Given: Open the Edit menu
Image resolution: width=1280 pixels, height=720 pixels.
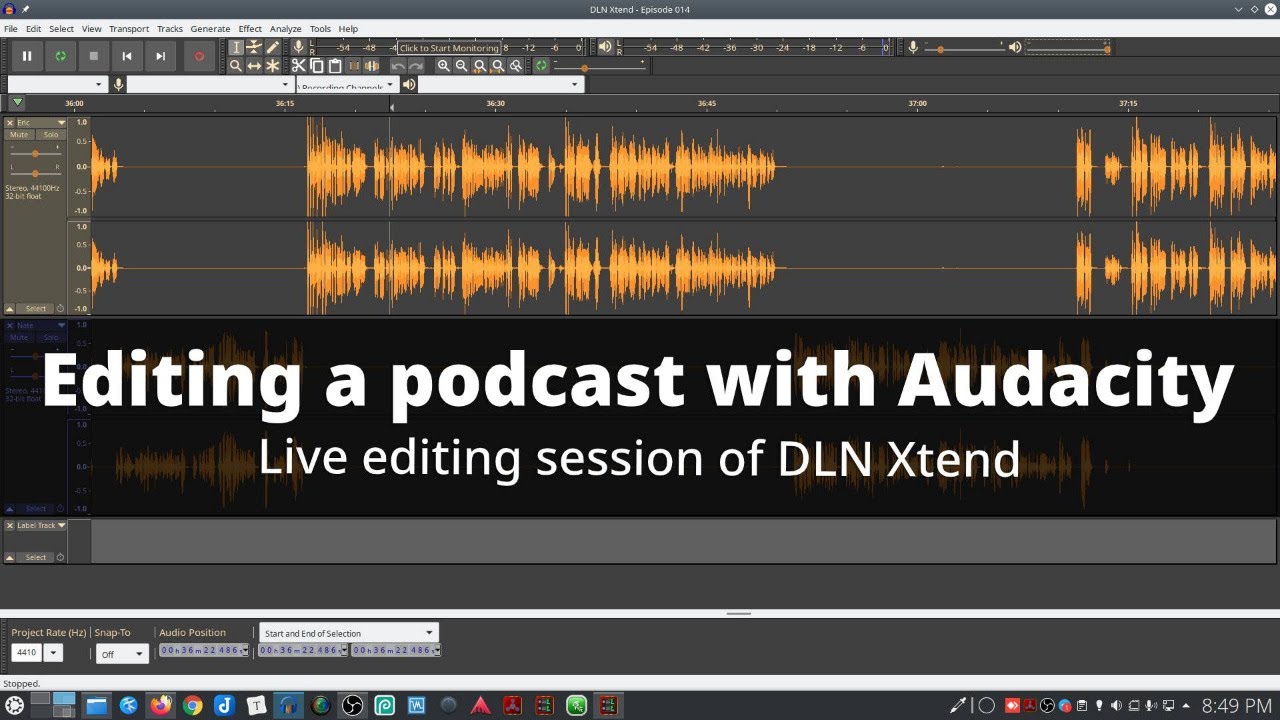Looking at the screenshot, I should (34, 29).
